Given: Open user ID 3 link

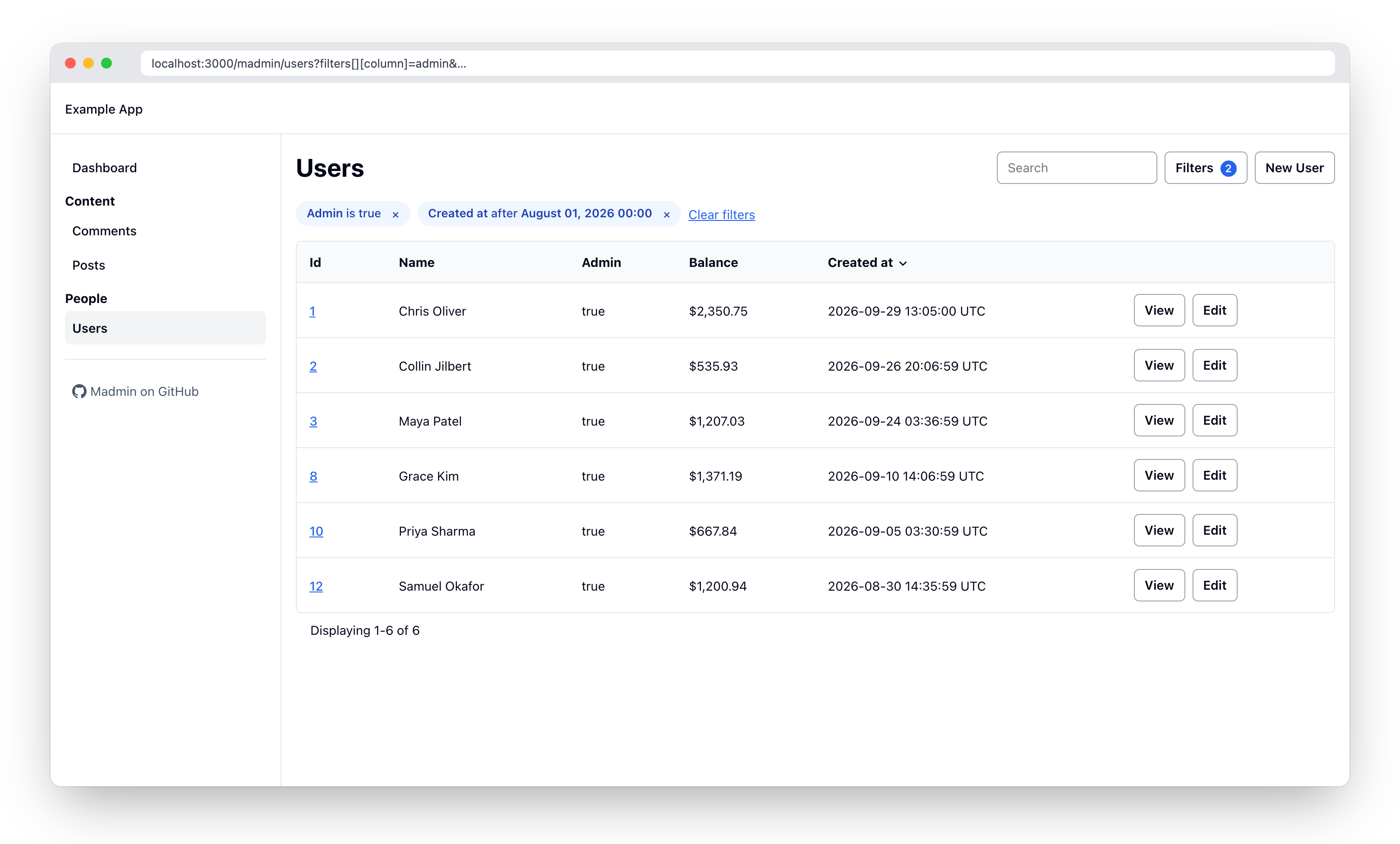Looking at the screenshot, I should click(313, 422).
